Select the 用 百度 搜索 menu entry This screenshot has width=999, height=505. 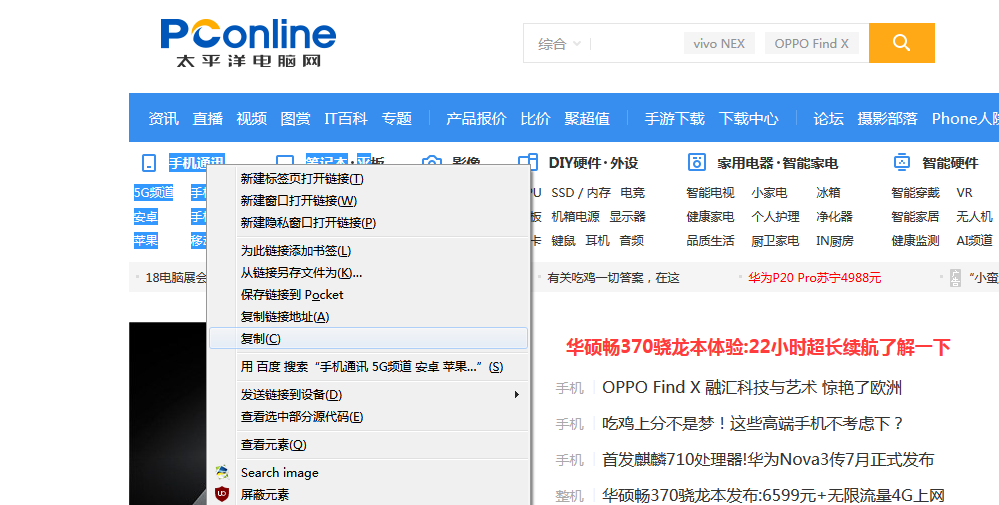369,367
